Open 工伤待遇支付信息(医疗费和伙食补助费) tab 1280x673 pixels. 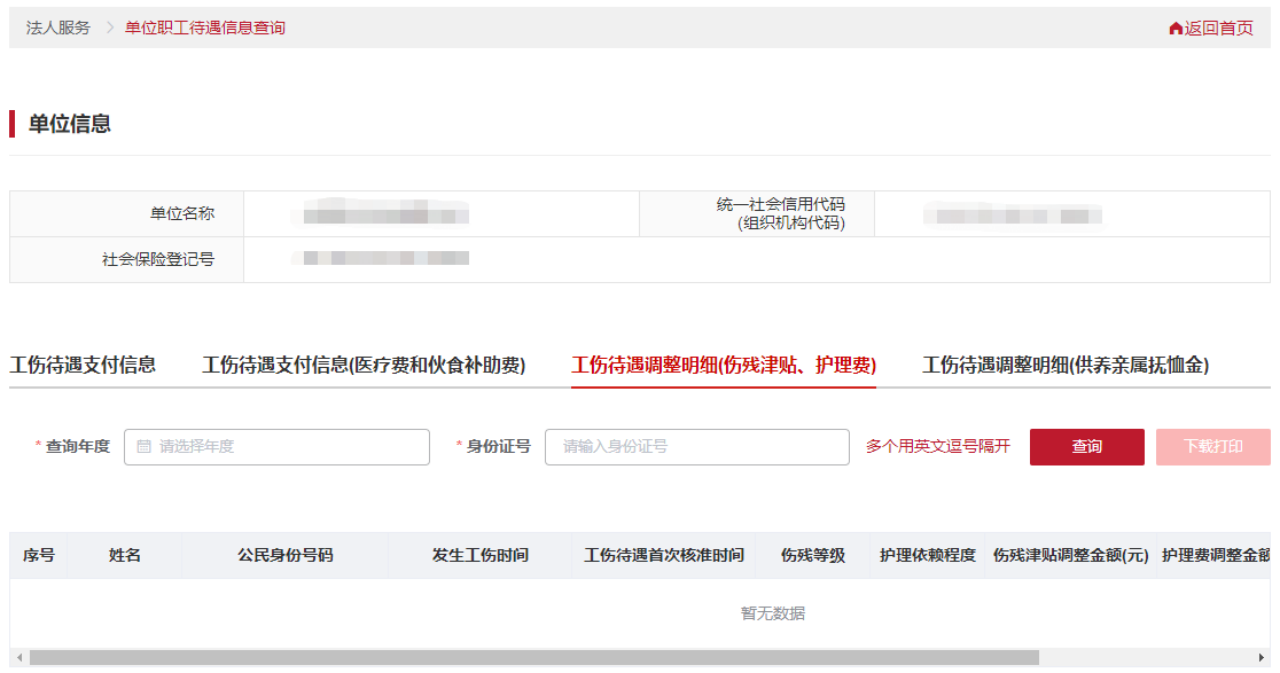tap(364, 365)
